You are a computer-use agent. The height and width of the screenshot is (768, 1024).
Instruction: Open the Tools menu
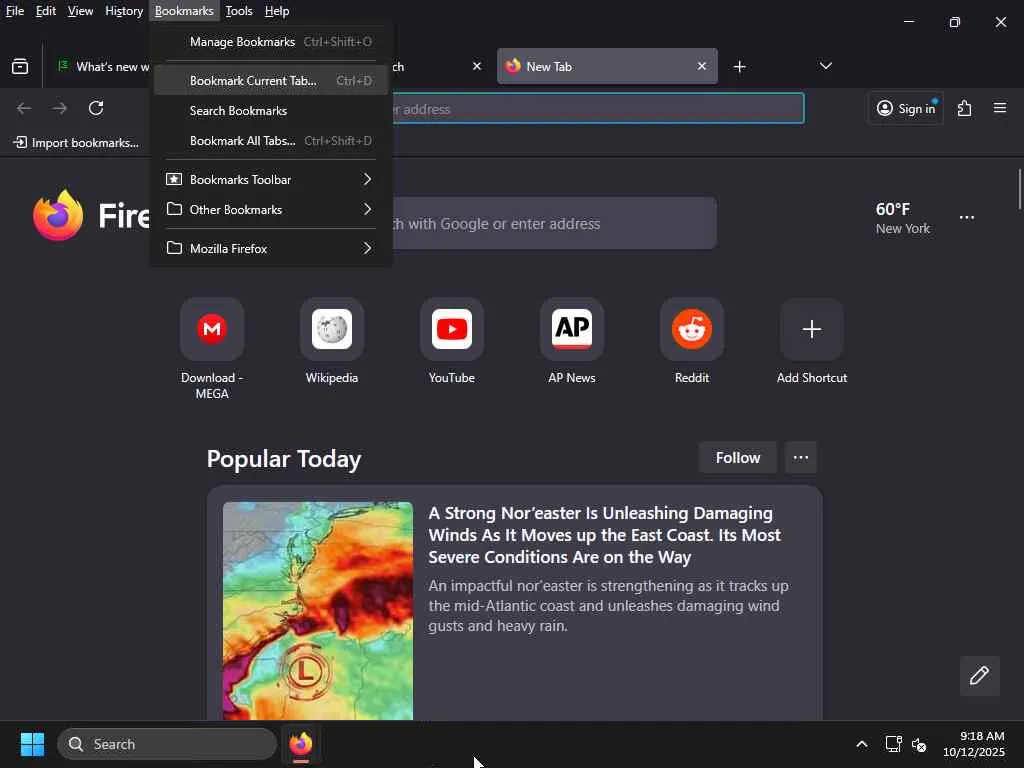point(239,11)
